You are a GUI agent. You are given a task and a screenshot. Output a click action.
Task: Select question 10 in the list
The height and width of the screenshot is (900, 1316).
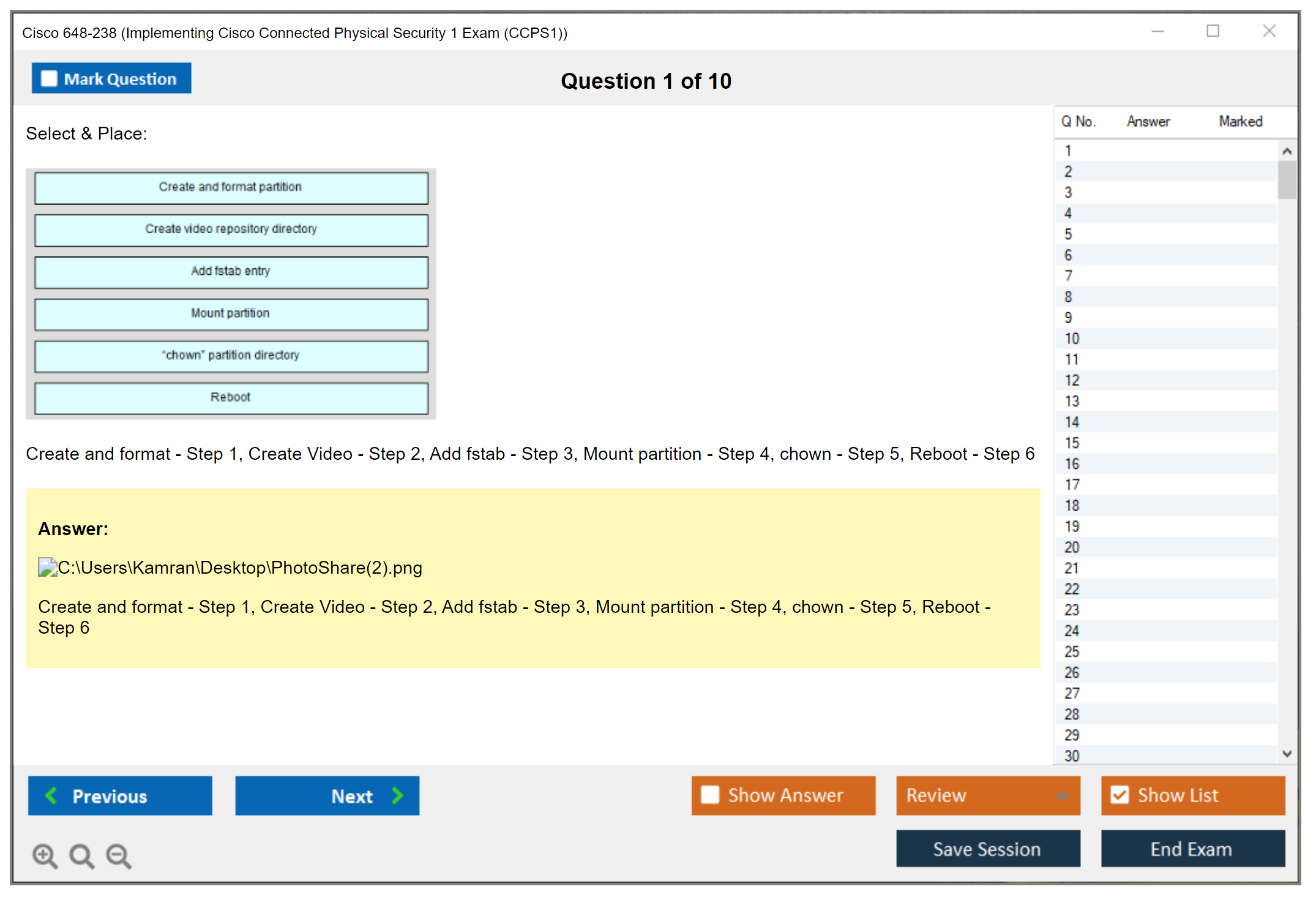pos(1072,339)
